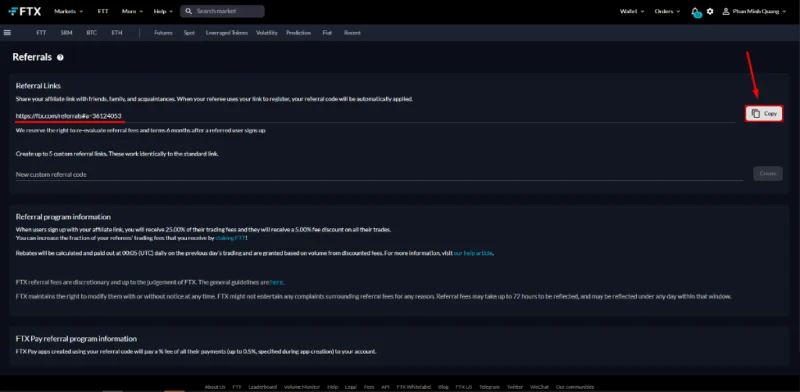Click the New custom referral code field
Image resolution: width=800 pixels, height=392 pixels.
pyautogui.click(x=379, y=175)
